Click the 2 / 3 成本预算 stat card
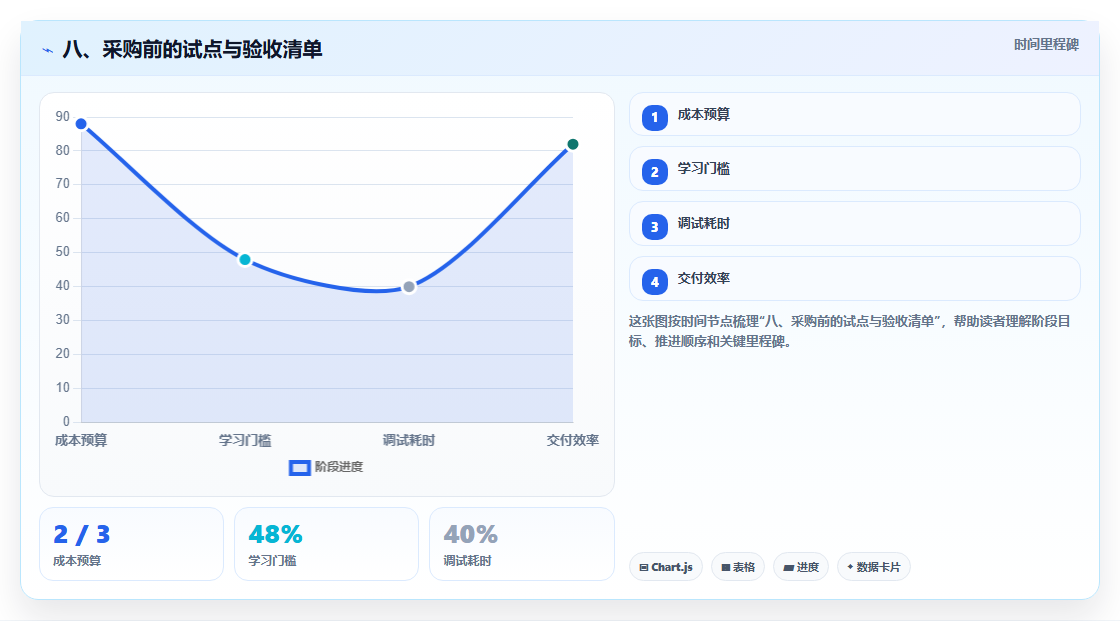 pos(131,544)
